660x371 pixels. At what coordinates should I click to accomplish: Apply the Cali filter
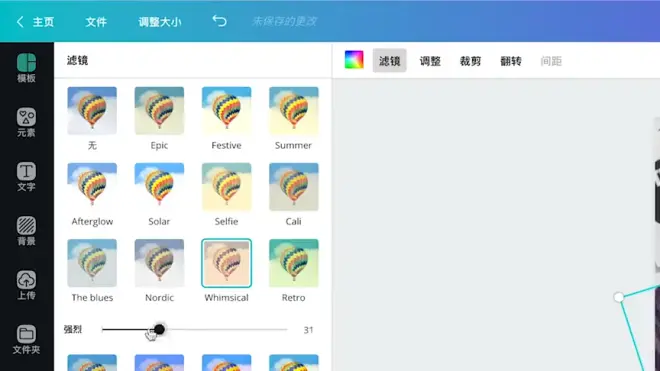coord(294,187)
